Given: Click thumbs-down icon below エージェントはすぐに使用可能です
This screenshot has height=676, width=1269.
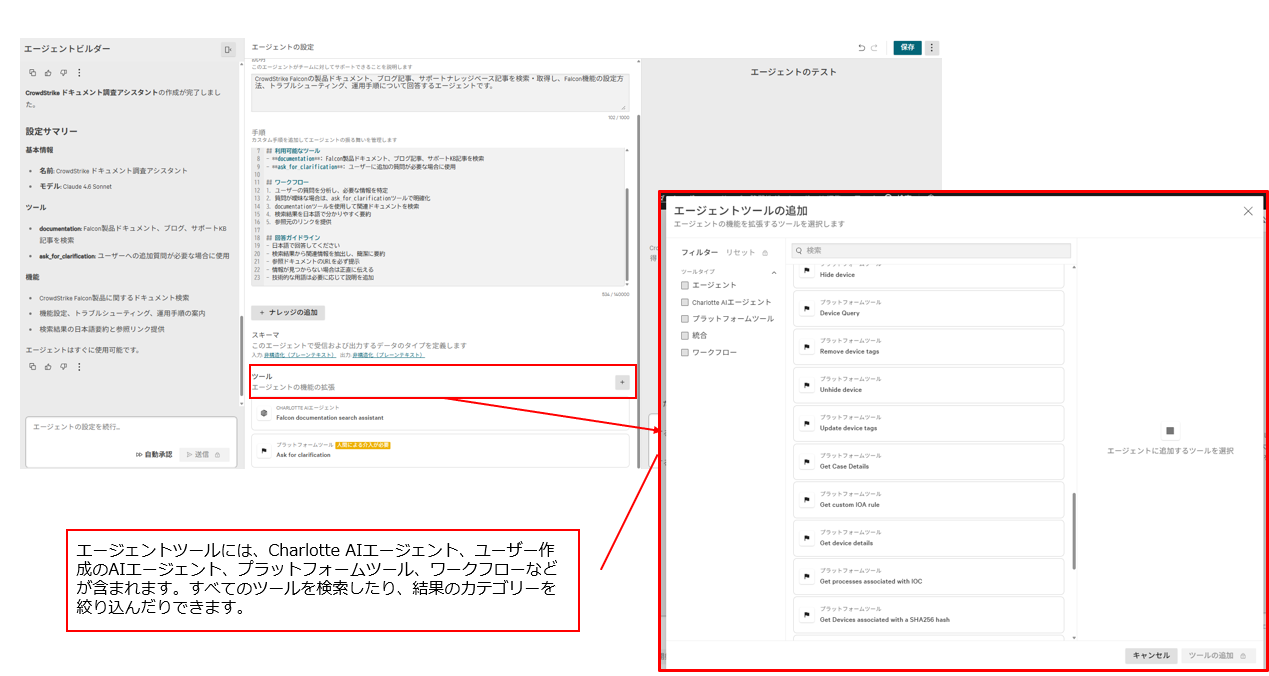Looking at the screenshot, I should coord(64,367).
